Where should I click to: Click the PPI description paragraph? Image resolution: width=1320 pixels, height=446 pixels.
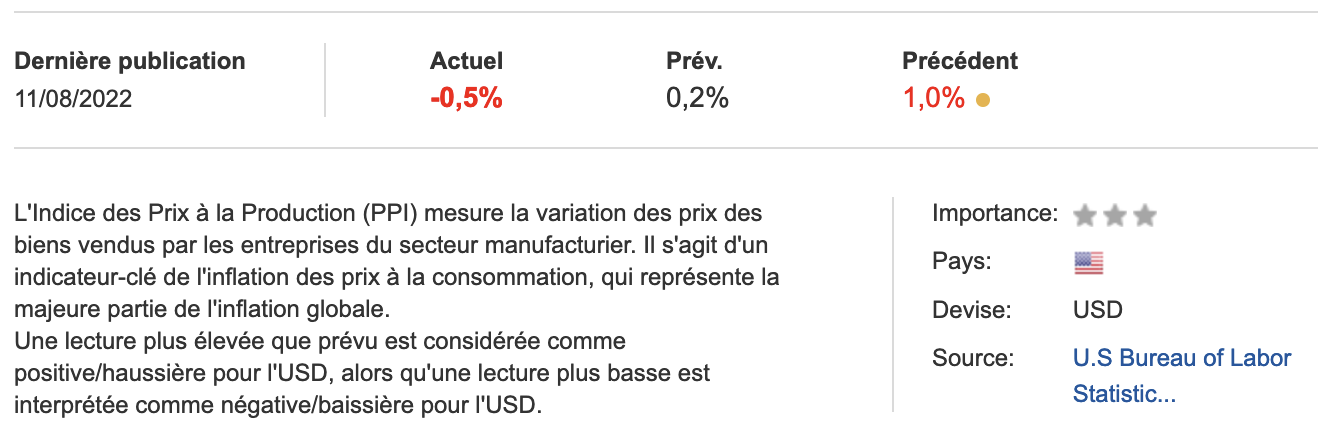point(397,260)
